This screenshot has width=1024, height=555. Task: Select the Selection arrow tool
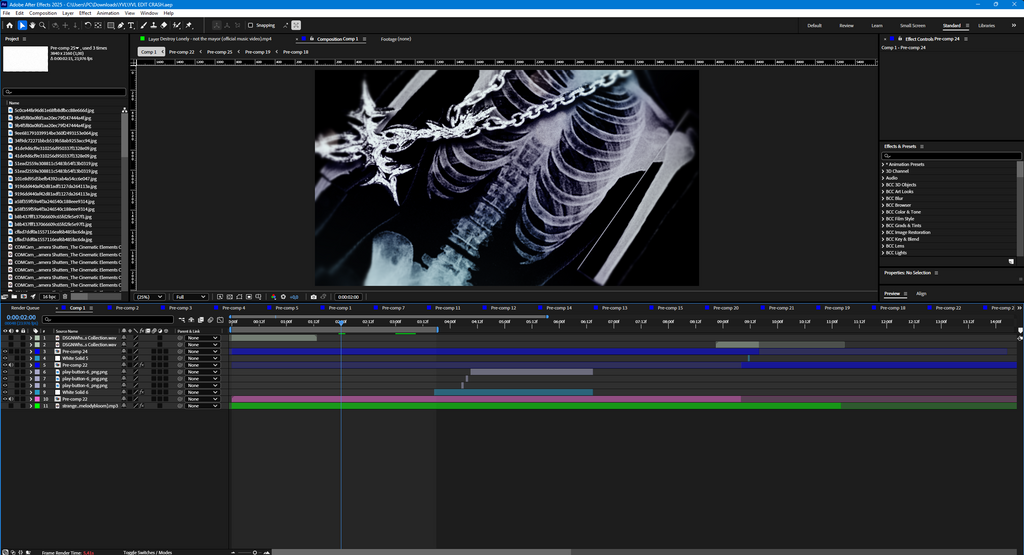point(22,25)
